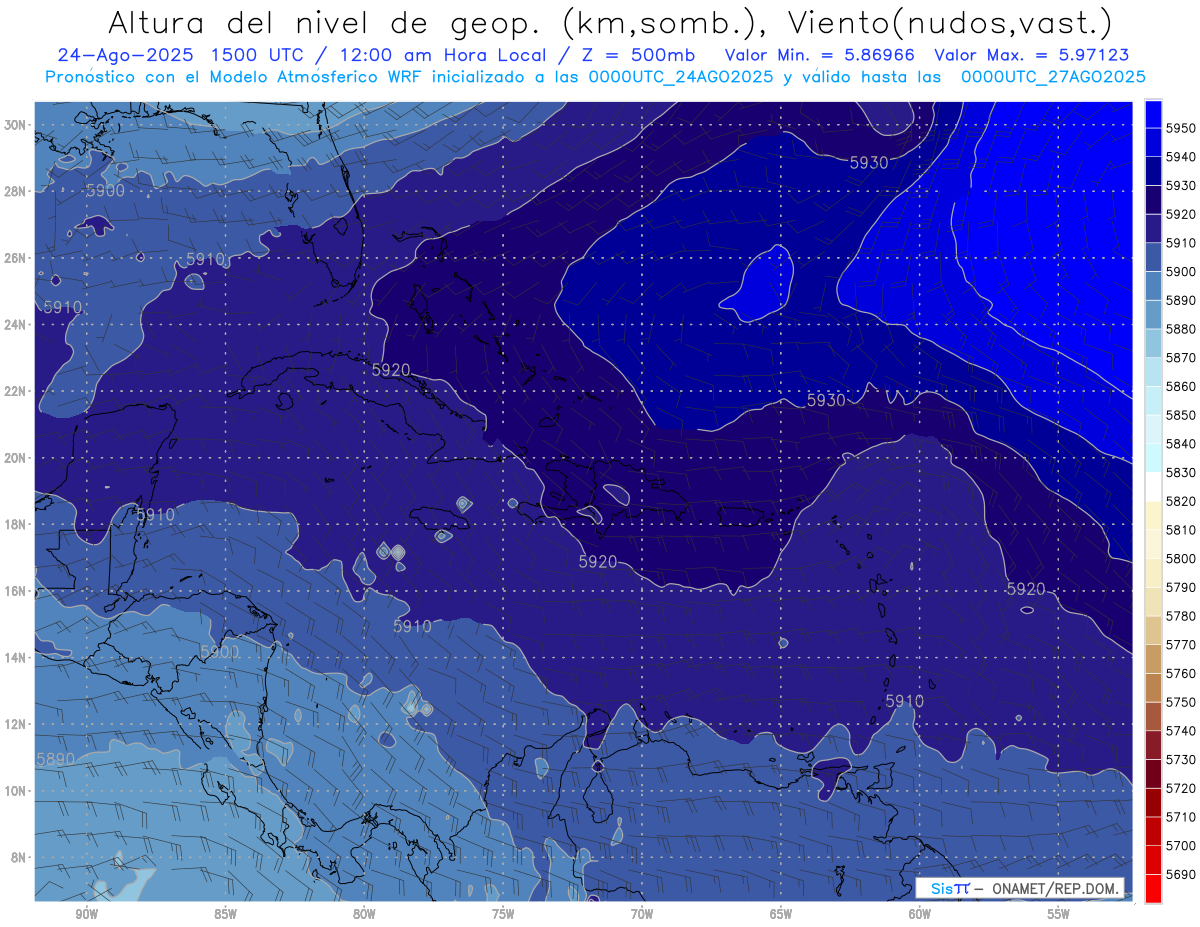The width and height of the screenshot is (1200, 927).
Task: Click the red swatch below 5690 on the scale
Action: point(1153,888)
